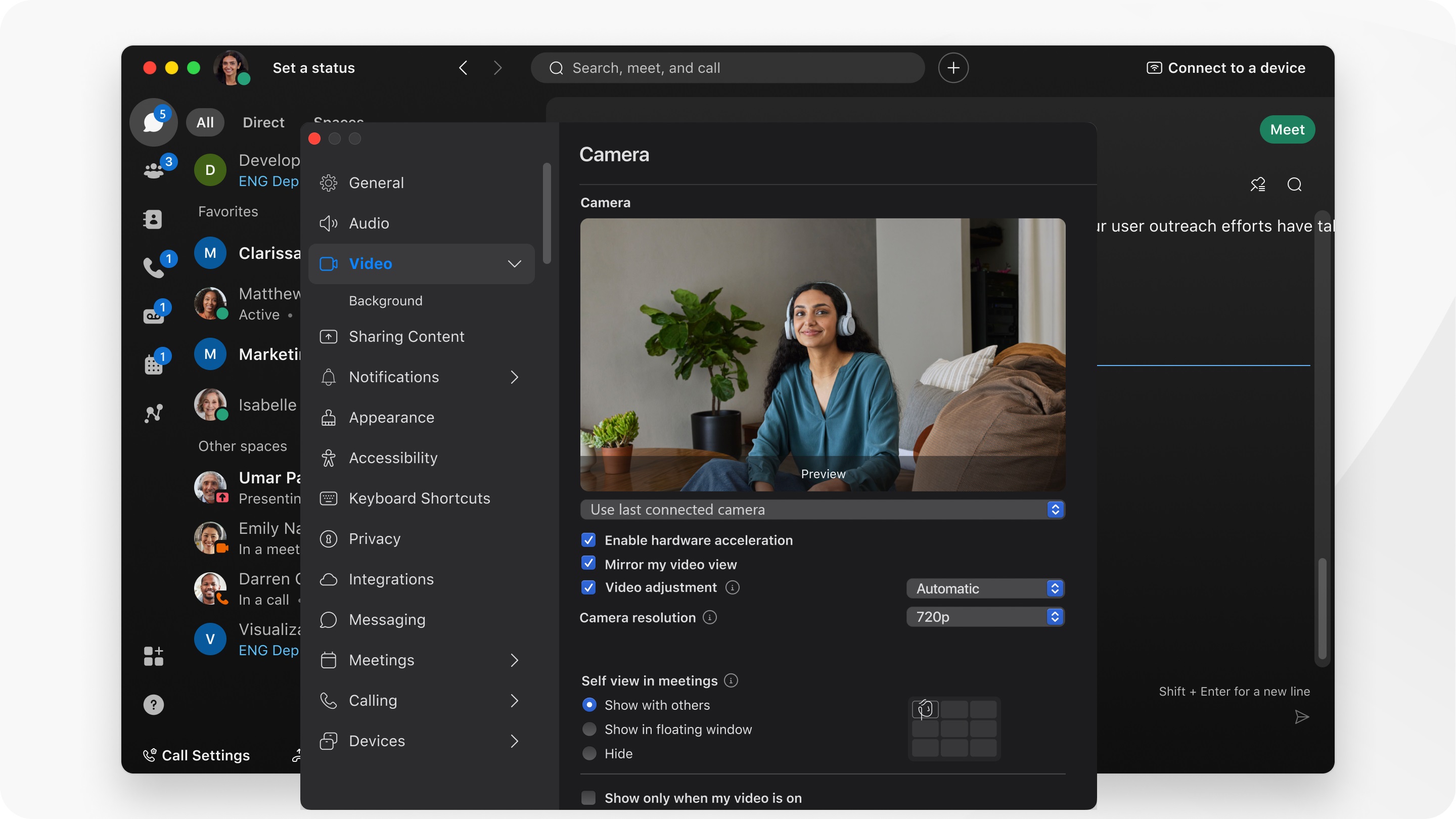Click the Audio settings icon

tap(328, 223)
